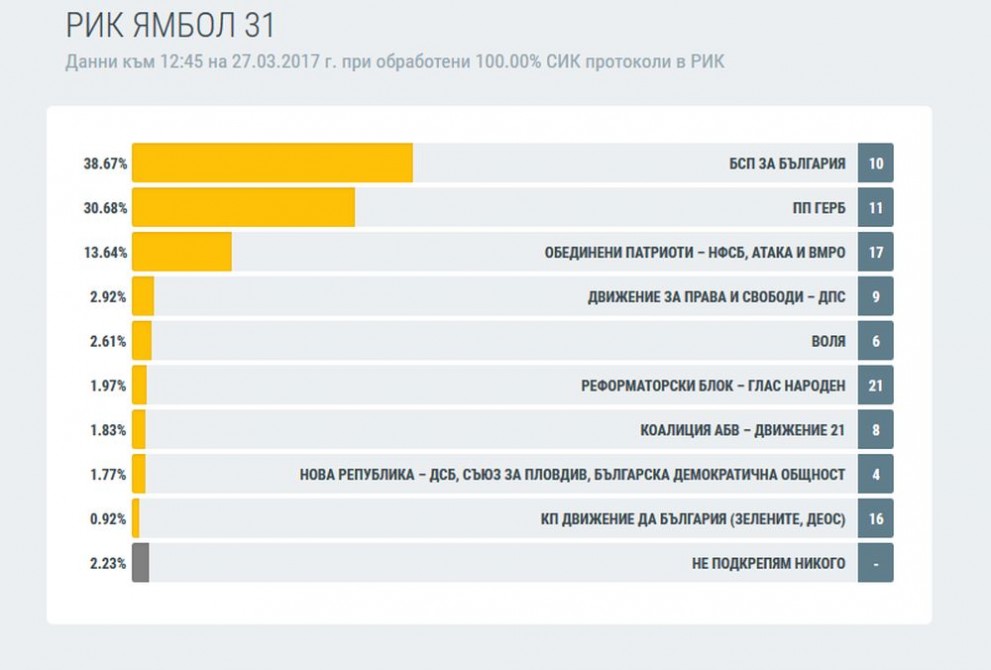Select the number 21 badge for РЕФОРМАТОРСКИ БЛОК
This screenshot has height=670, width=991.
(x=875, y=385)
